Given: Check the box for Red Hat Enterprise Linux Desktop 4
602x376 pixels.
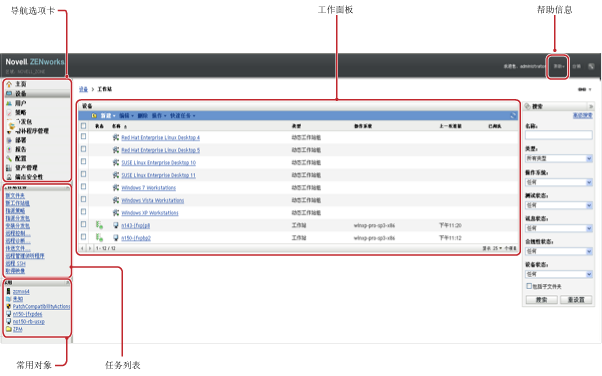Looking at the screenshot, I should (x=83, y=136).
